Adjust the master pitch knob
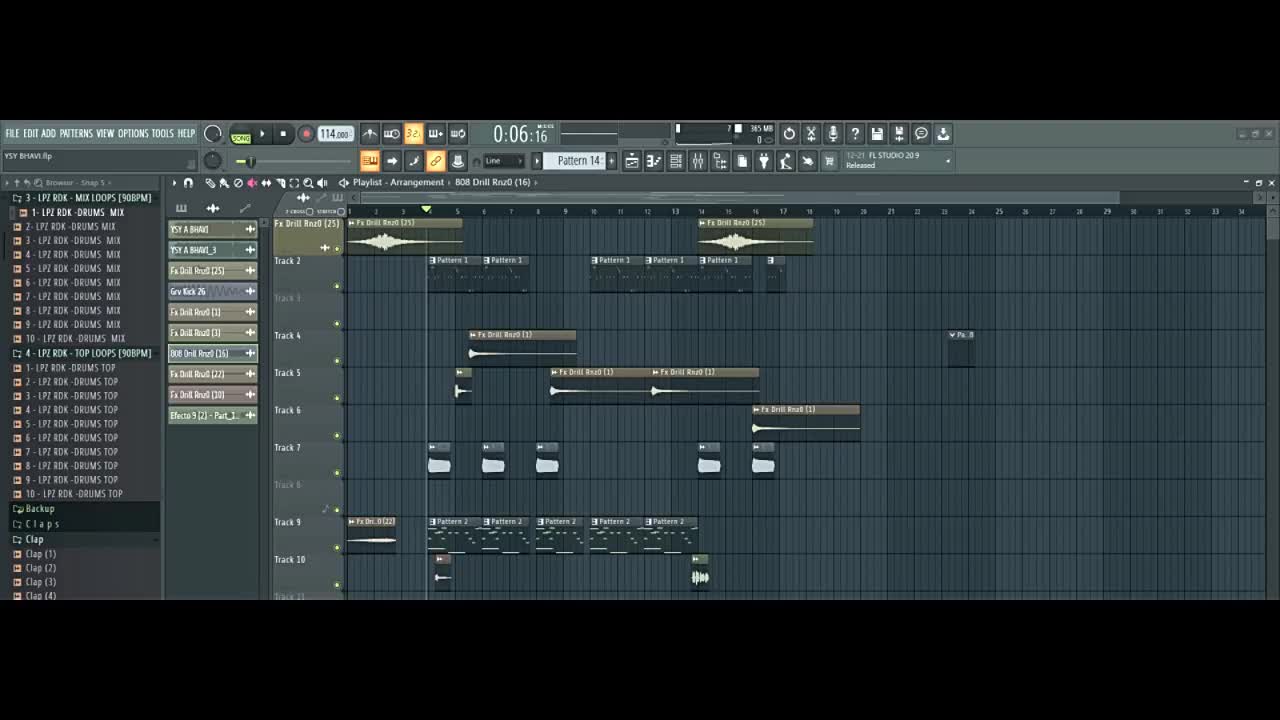 pyautogui.click(x=213, y=160)
